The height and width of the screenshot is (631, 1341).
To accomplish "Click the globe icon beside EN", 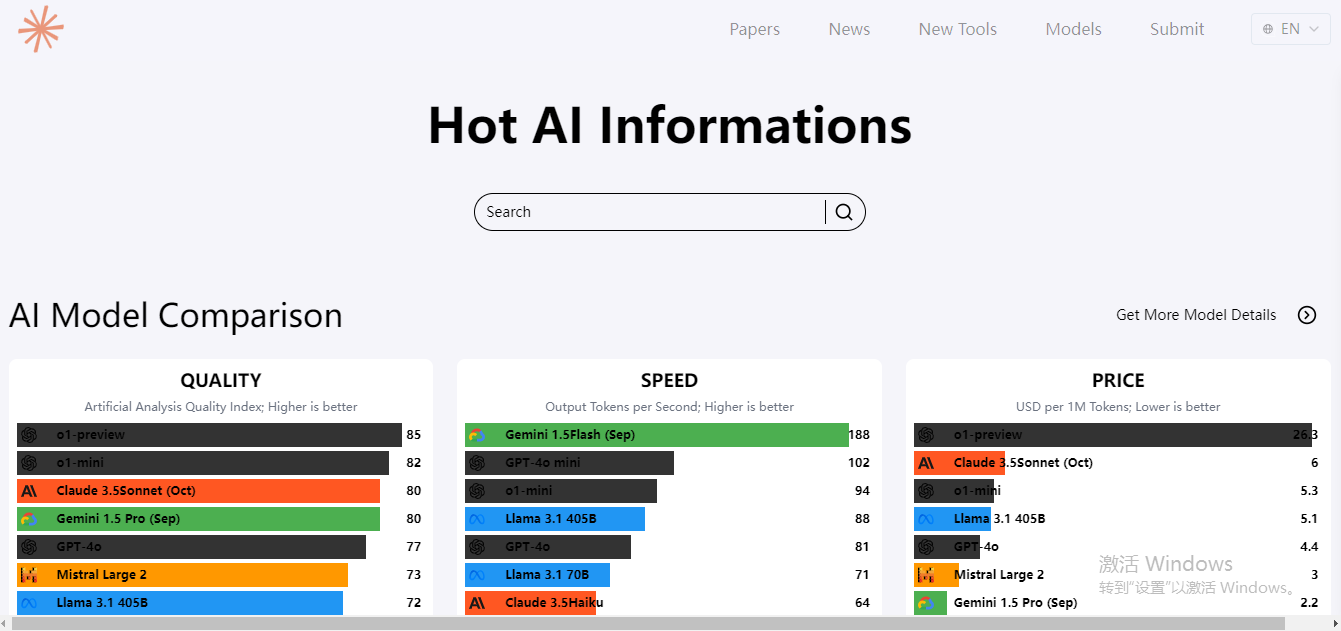I will point(1268,29).
